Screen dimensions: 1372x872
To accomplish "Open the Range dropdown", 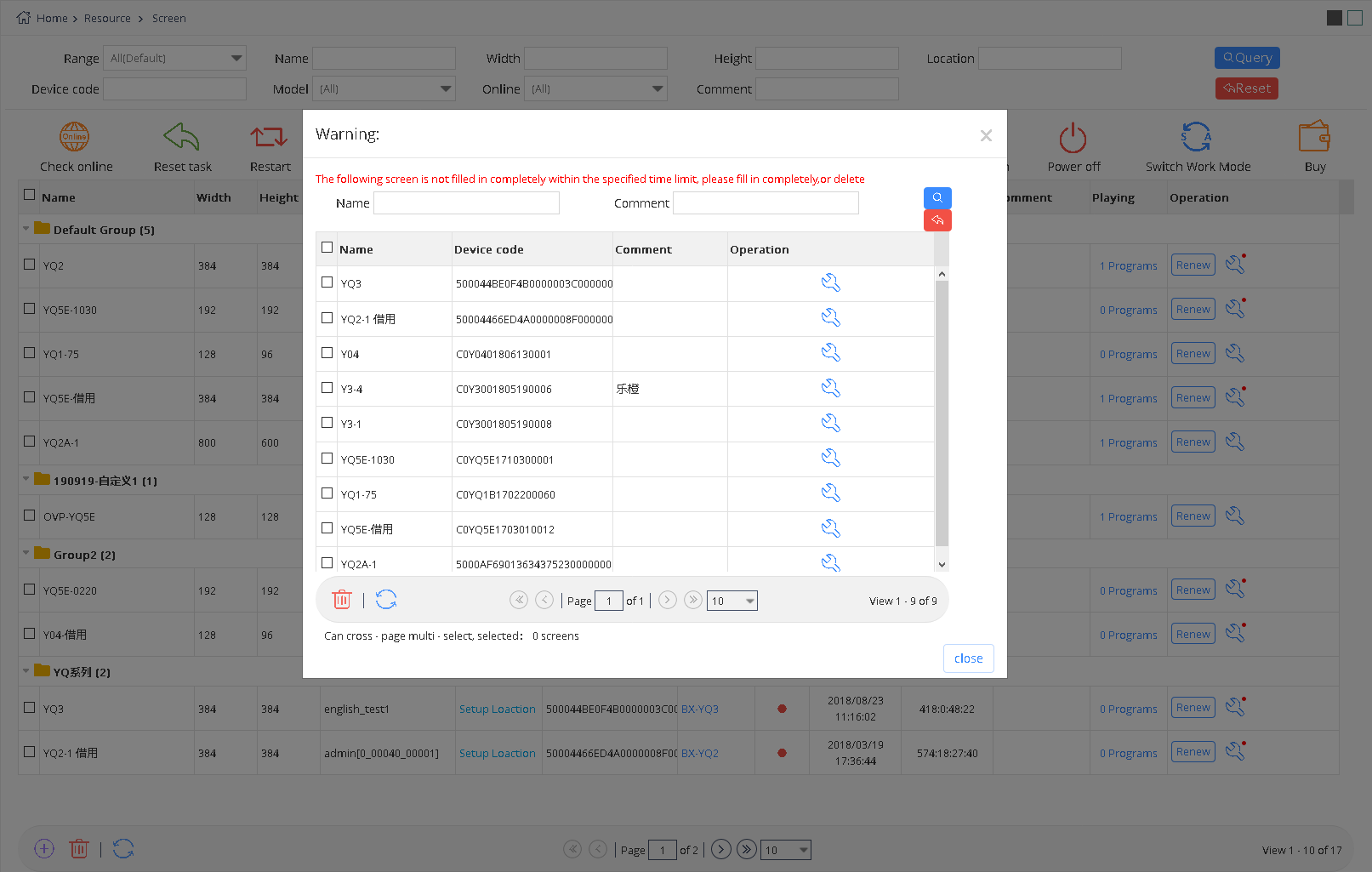I will coord(174,58).
